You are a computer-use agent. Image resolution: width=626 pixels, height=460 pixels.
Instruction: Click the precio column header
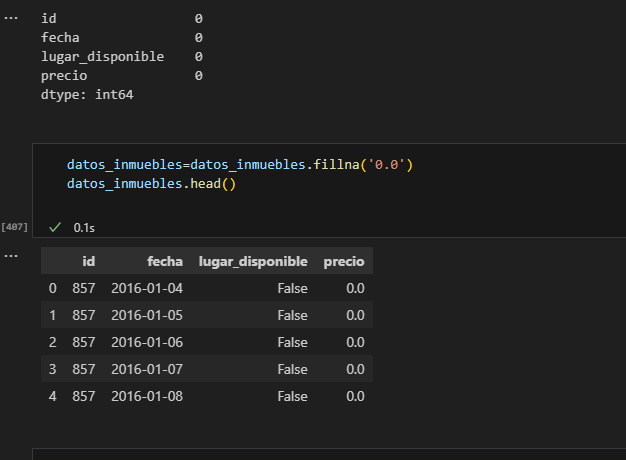(x=344, y=261)
